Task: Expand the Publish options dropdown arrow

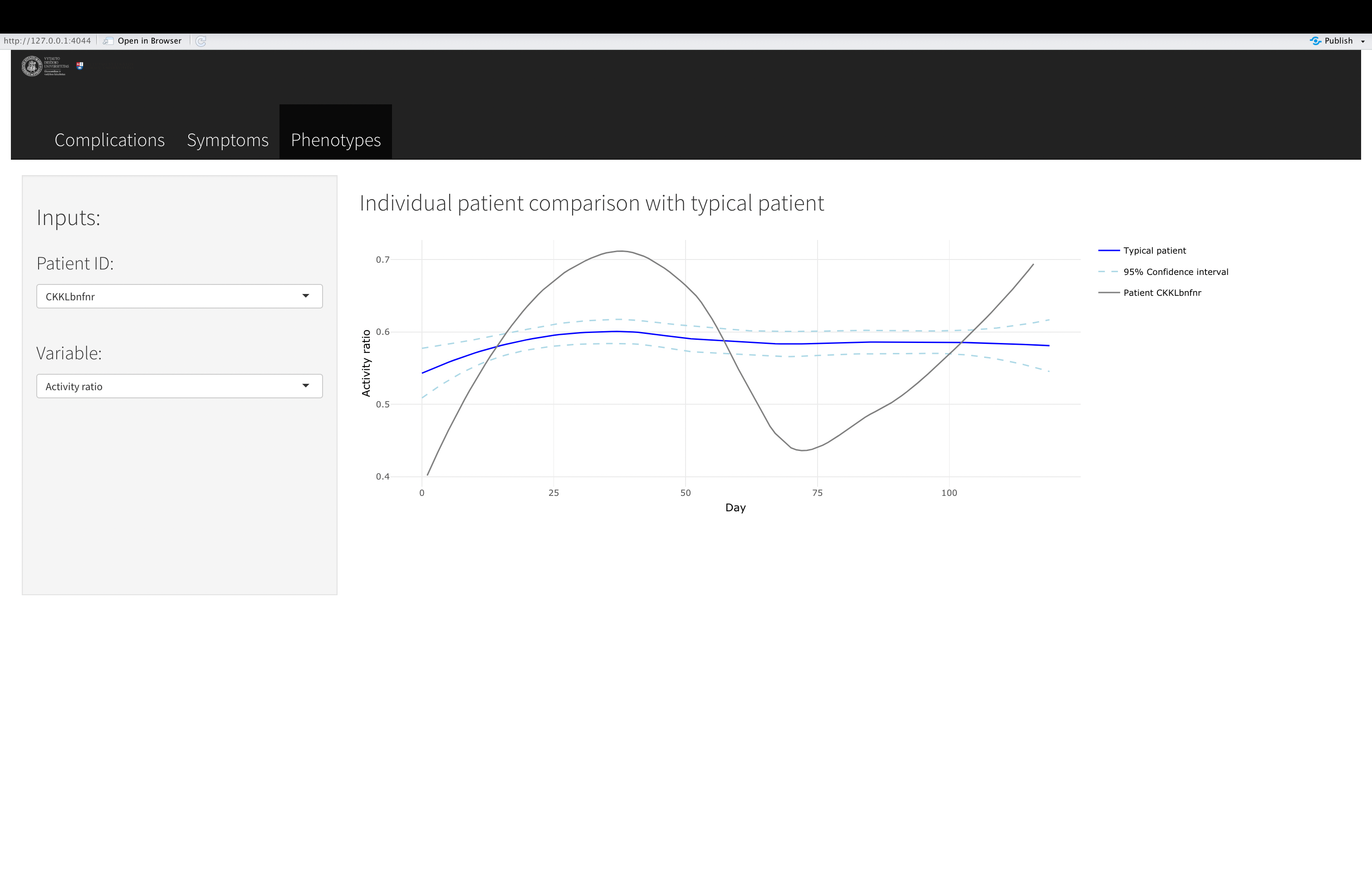Action: 1363,41
